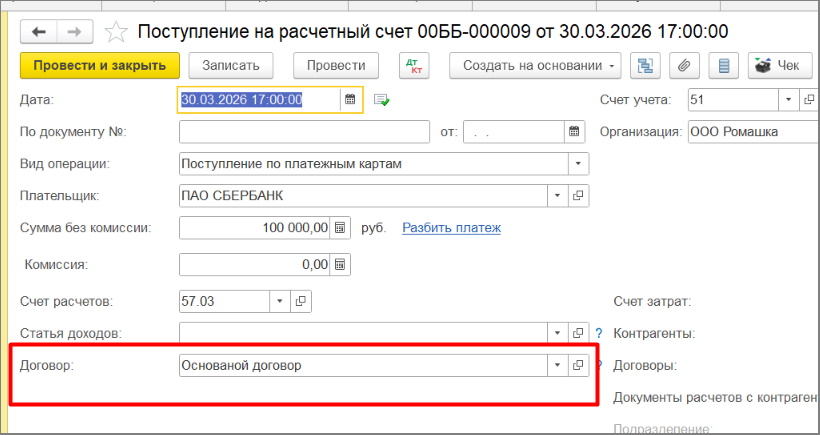Open calculator for Комиссия field
Viewport: 820px width, 435px height.
pos(340,265)
